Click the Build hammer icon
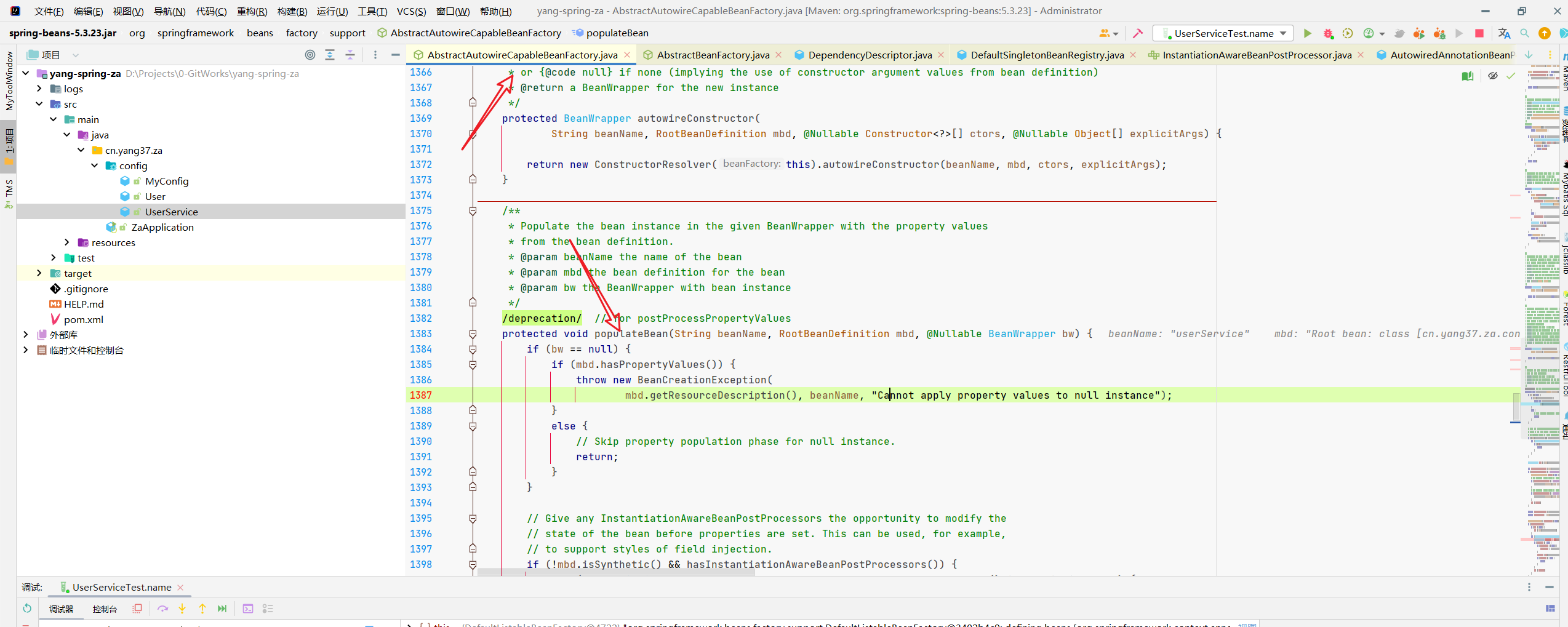Screen dimensions: 1568x627 coord(1138,33)
